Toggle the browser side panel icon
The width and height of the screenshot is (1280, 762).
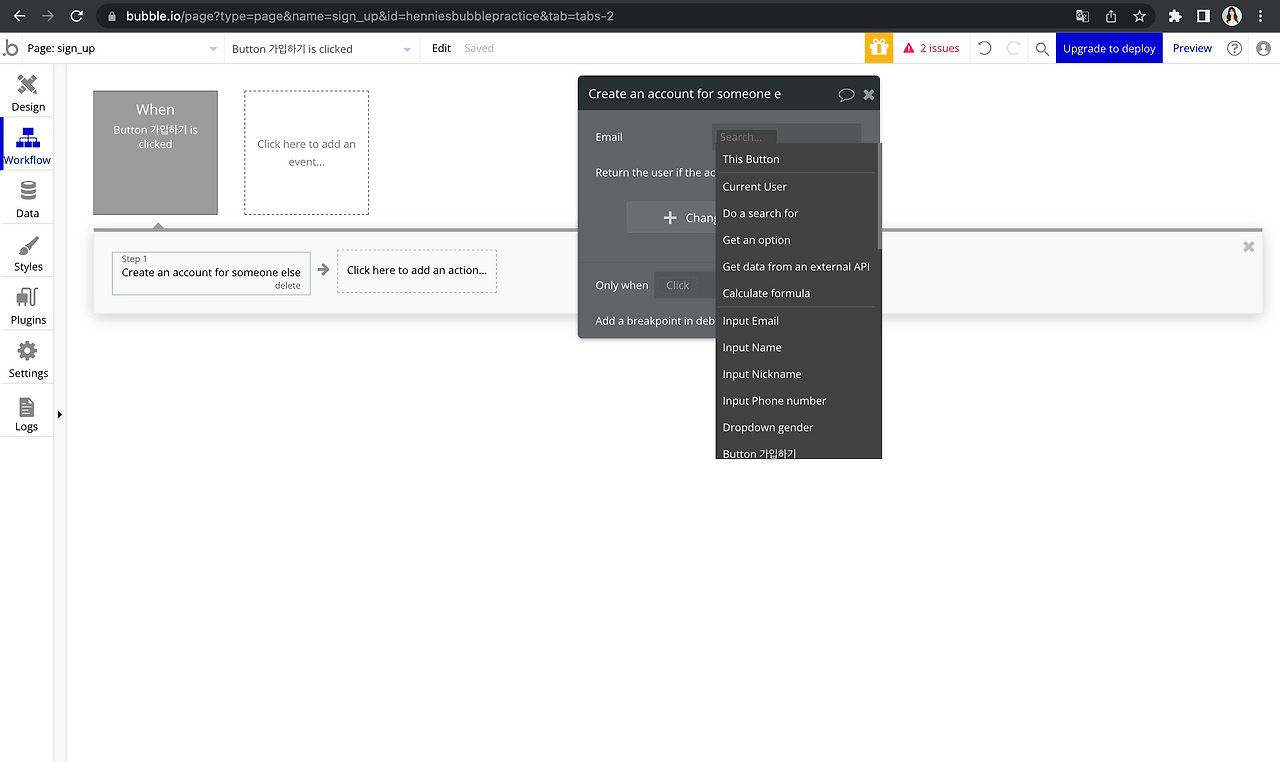tap(1203, 16)
